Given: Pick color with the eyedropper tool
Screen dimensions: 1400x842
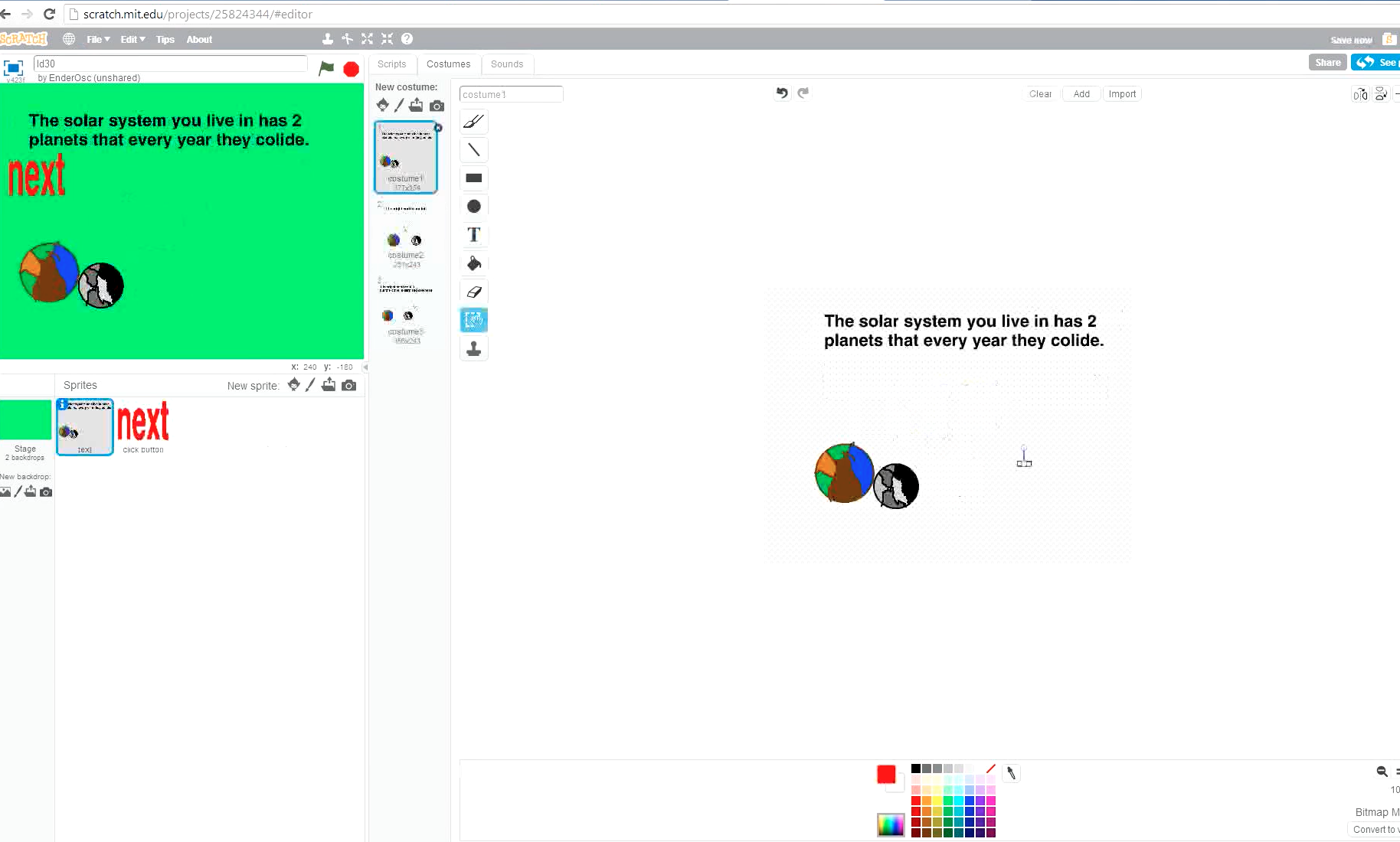Looking at the screenshot, I should (1011, 773).
